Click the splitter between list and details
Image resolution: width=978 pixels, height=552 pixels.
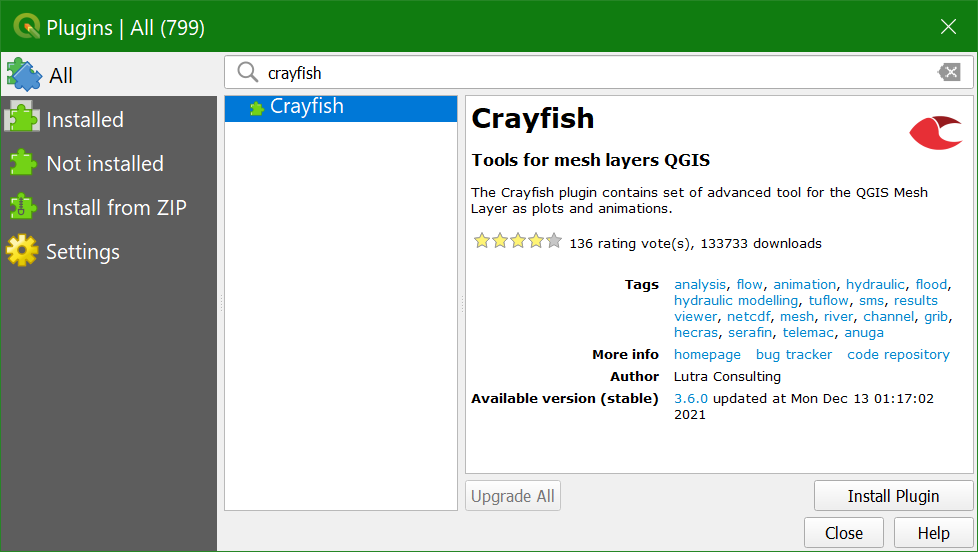tap(462, 303)
